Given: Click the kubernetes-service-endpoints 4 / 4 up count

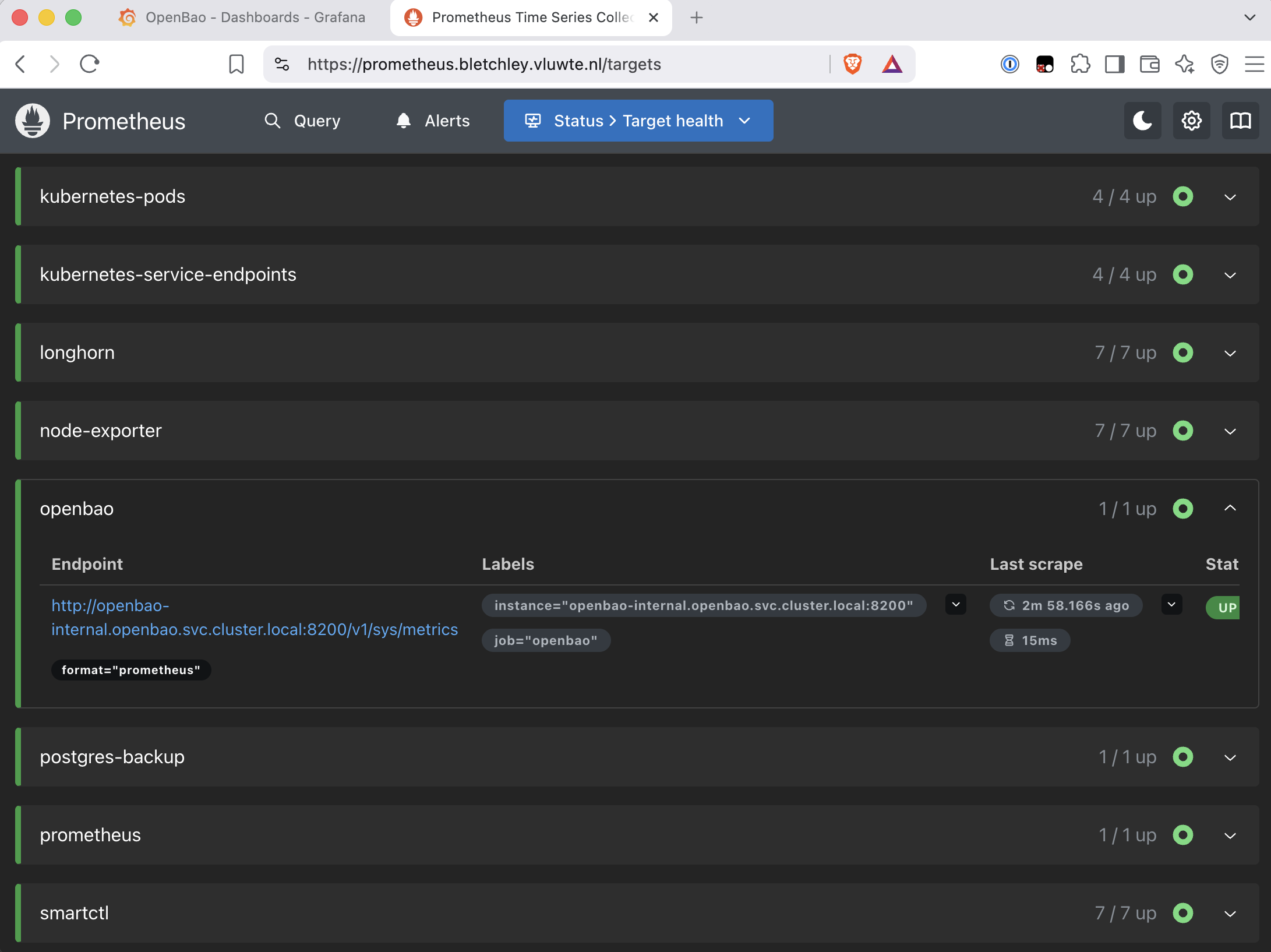Looking at the screenshot, I should pos(1124,274).
